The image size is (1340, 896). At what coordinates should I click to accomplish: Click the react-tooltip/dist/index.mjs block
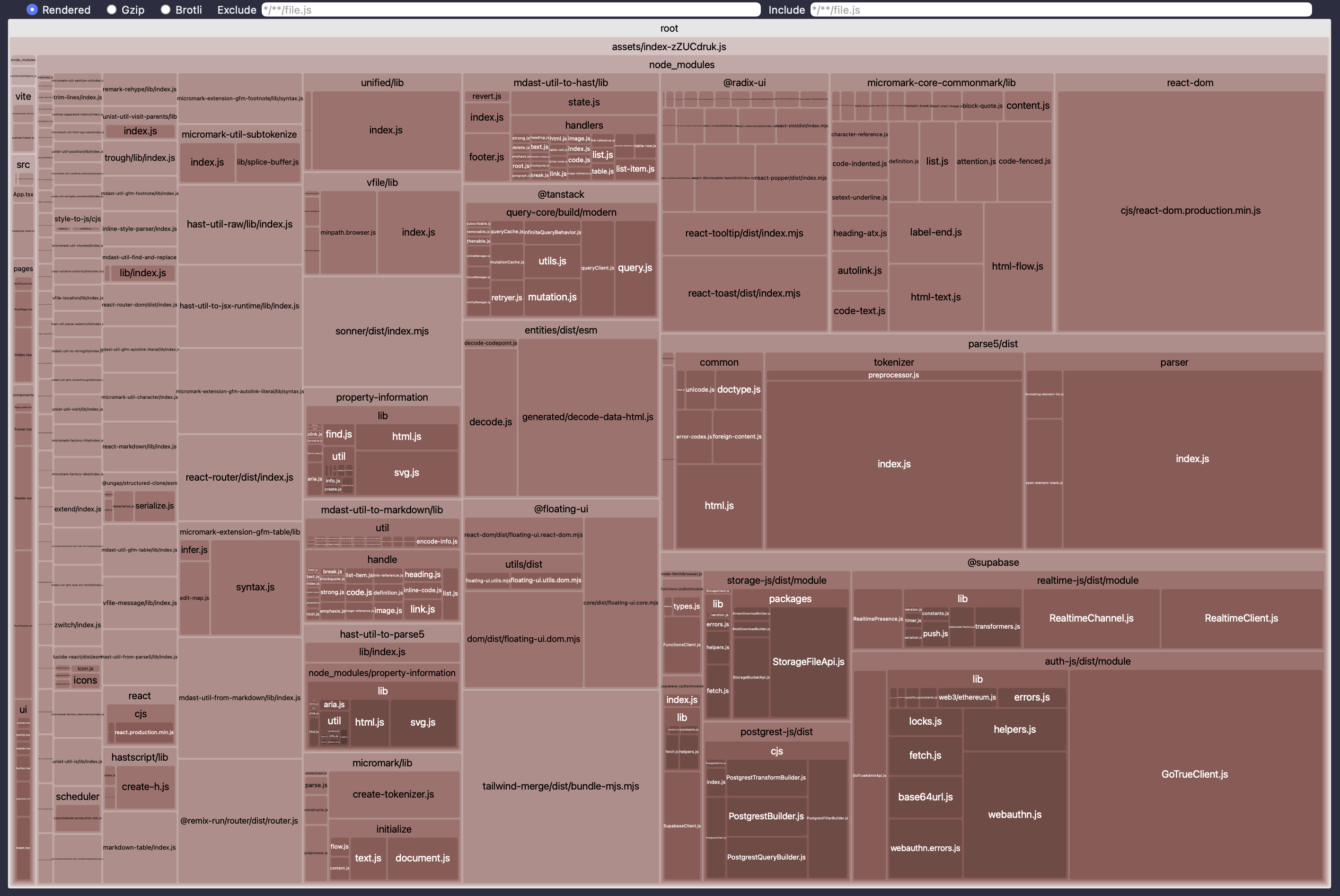(x=744, y=233)
